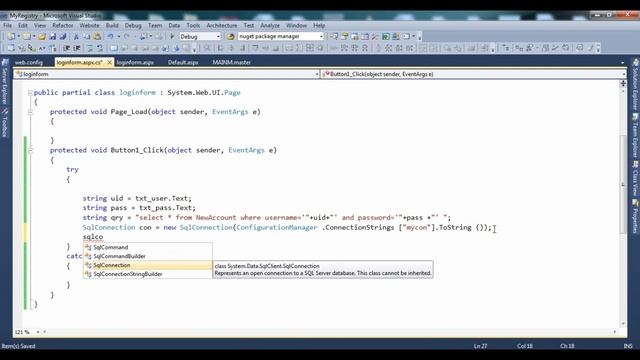Select SqlCommandBuilder in IntelliSense list

148,256
